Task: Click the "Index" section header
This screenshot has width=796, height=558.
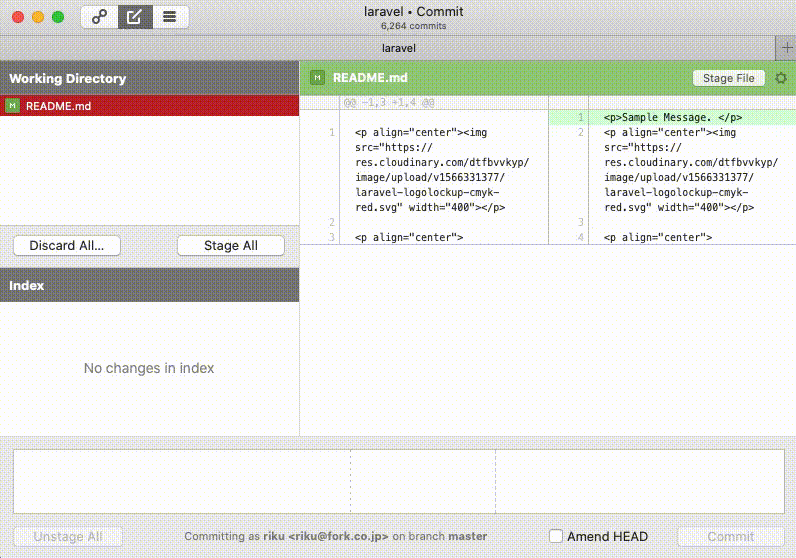Action: coord(149,285)
